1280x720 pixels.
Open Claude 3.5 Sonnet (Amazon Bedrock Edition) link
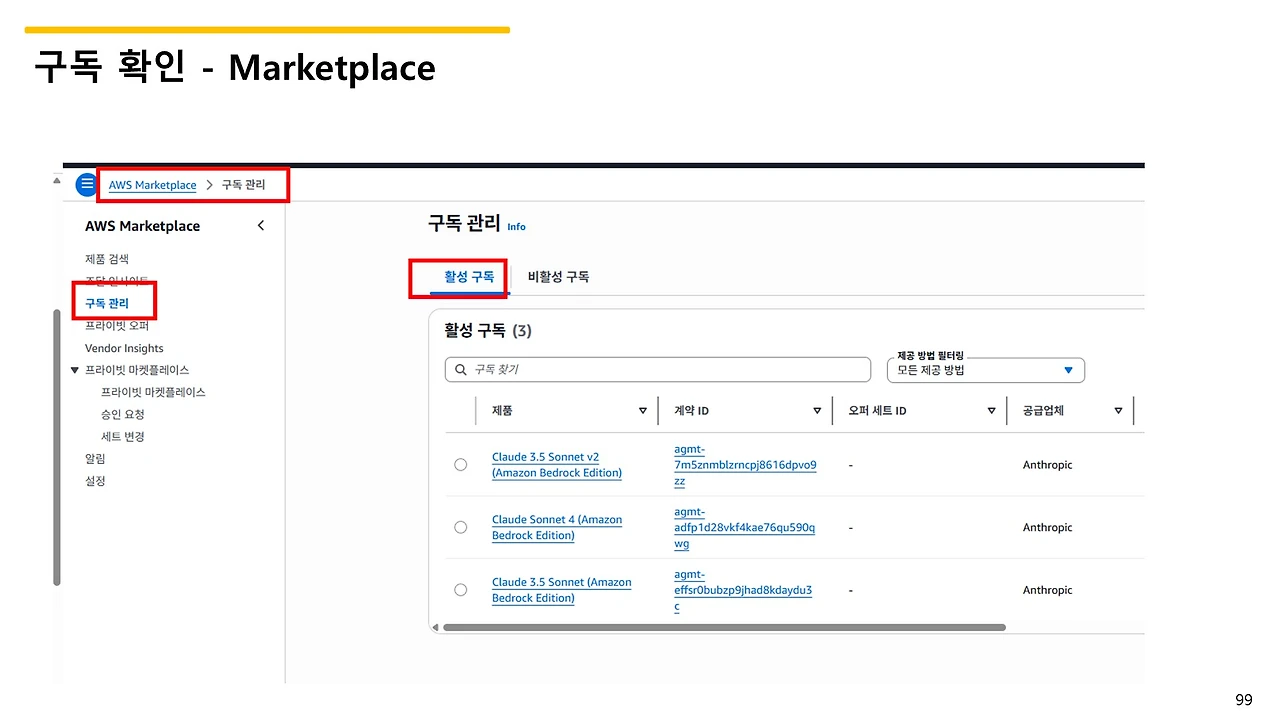[562, 590]
